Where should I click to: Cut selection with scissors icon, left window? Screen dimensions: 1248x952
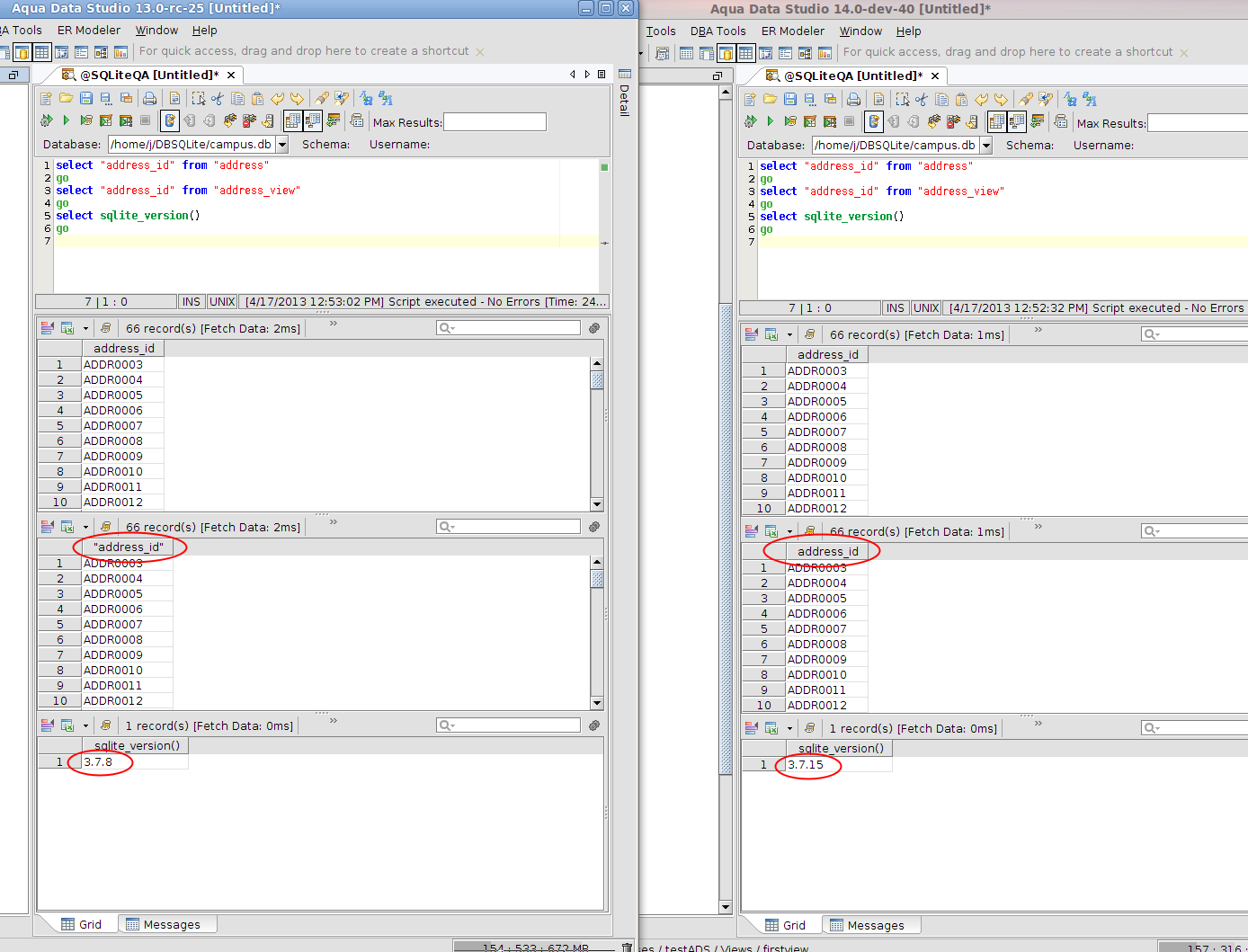[x=218, y=98]
